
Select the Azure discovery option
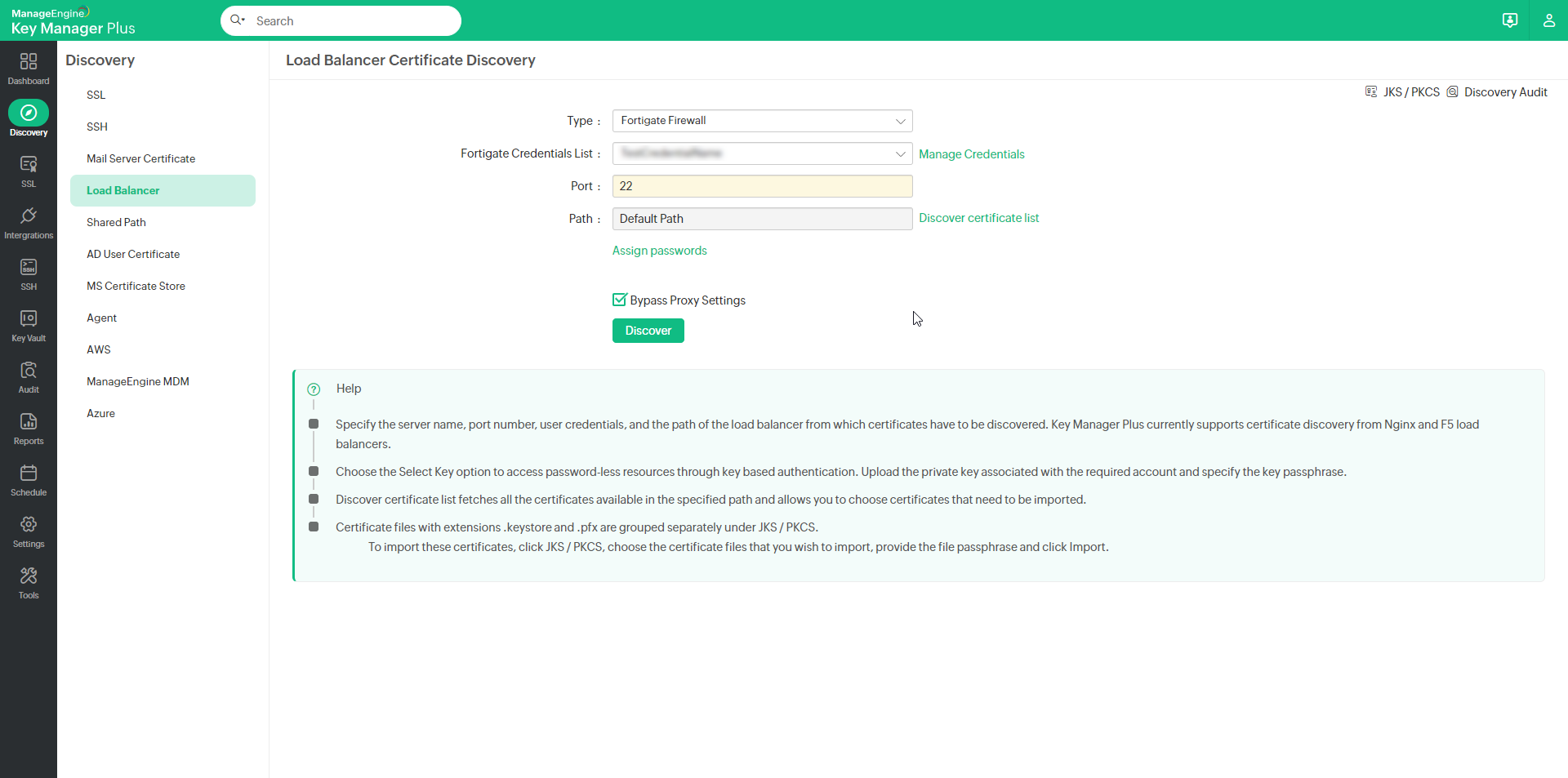point(100,413)
